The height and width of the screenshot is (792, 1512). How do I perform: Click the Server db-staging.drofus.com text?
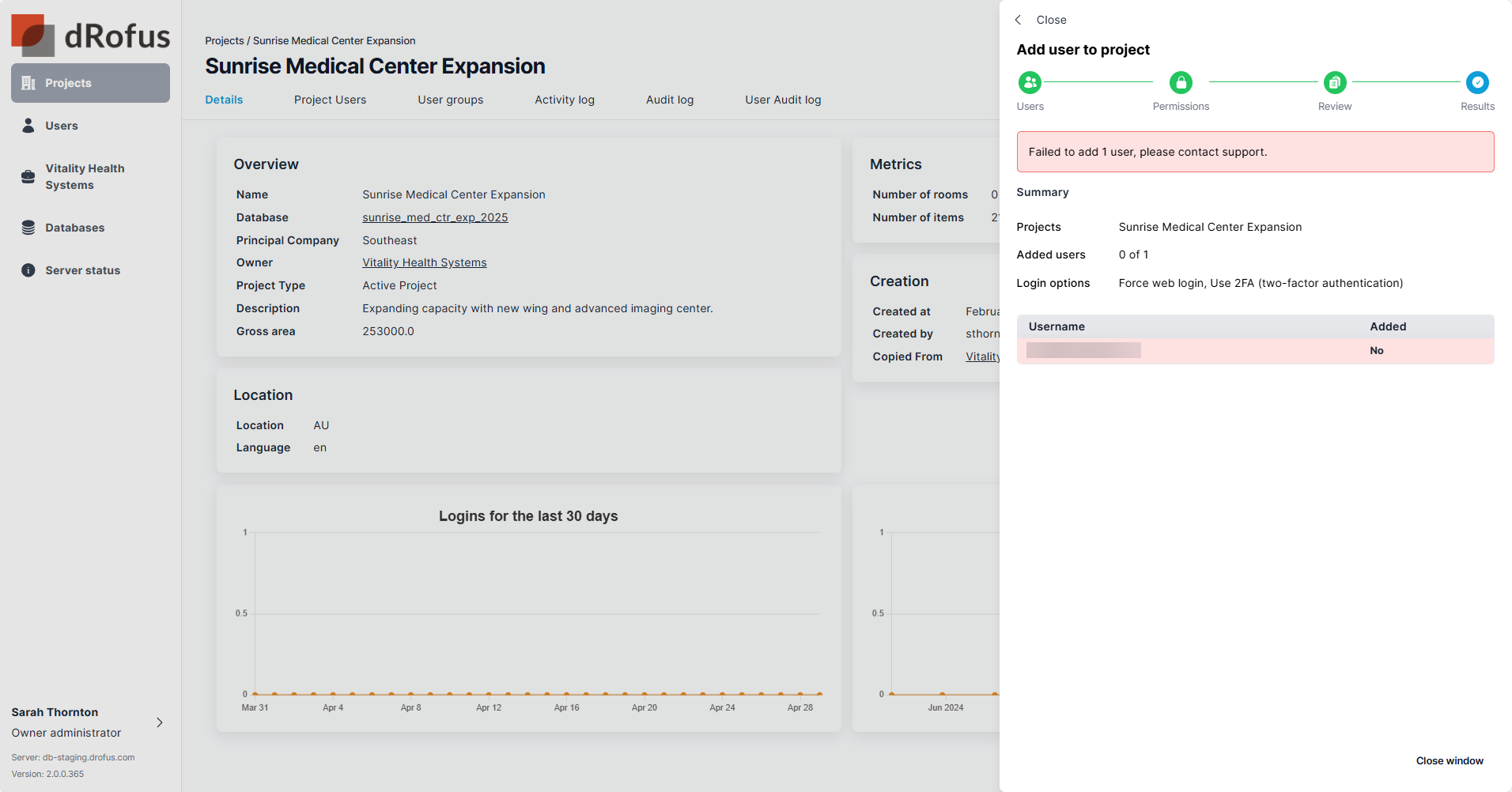[73, 757]
